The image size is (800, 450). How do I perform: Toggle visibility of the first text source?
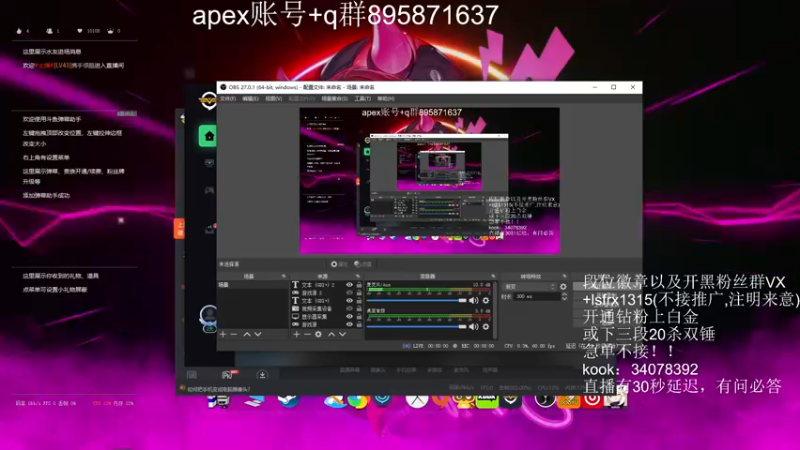click(x=349, y=285)
